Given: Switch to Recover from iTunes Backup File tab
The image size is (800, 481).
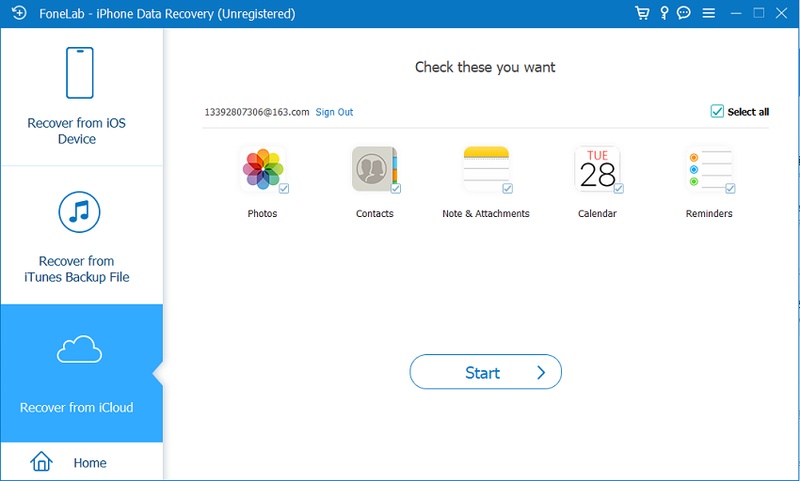Looking at the screenshot, I should click(x=82, y=235).
